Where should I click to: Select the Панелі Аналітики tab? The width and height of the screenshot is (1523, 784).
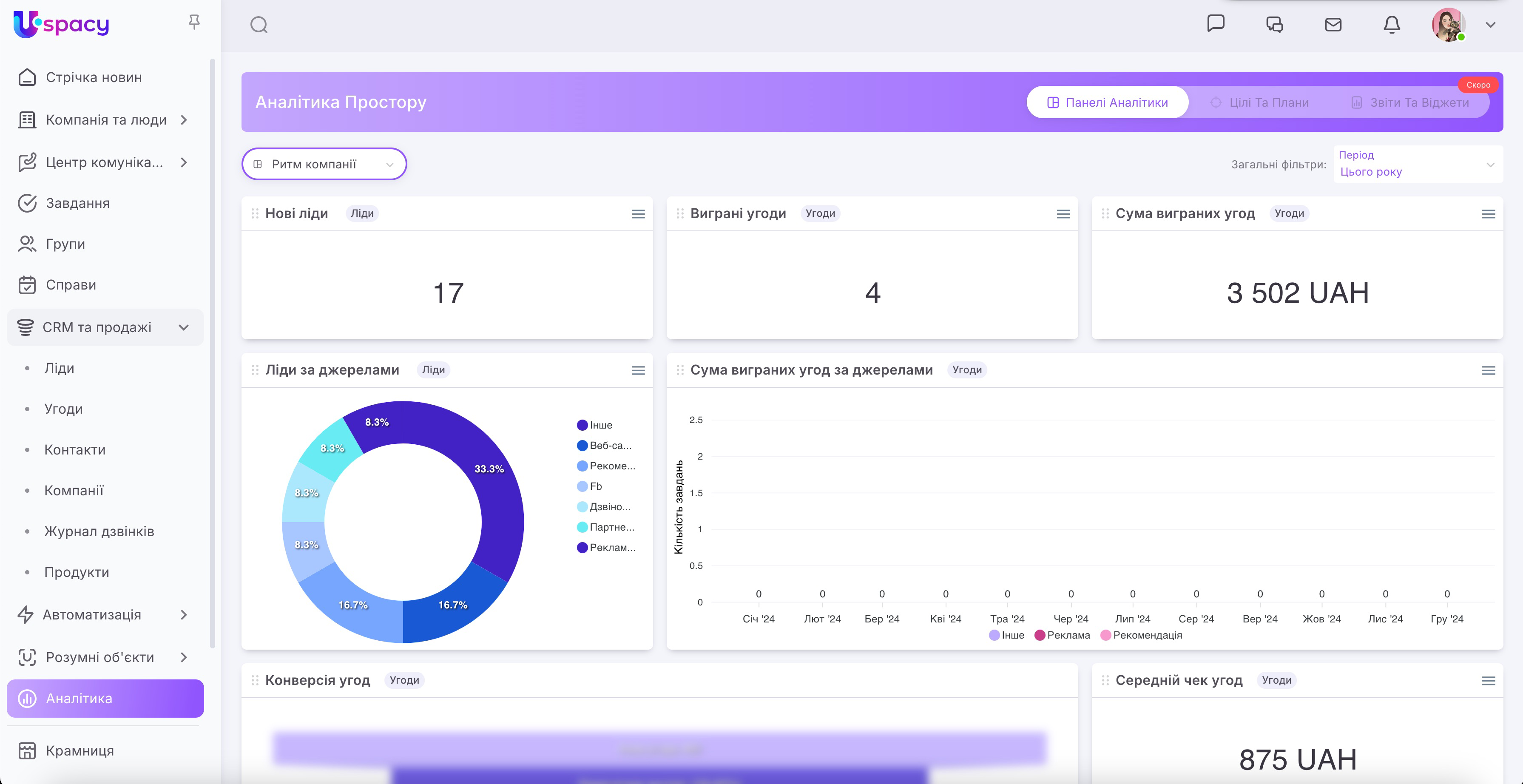[x=1107, y=102]
